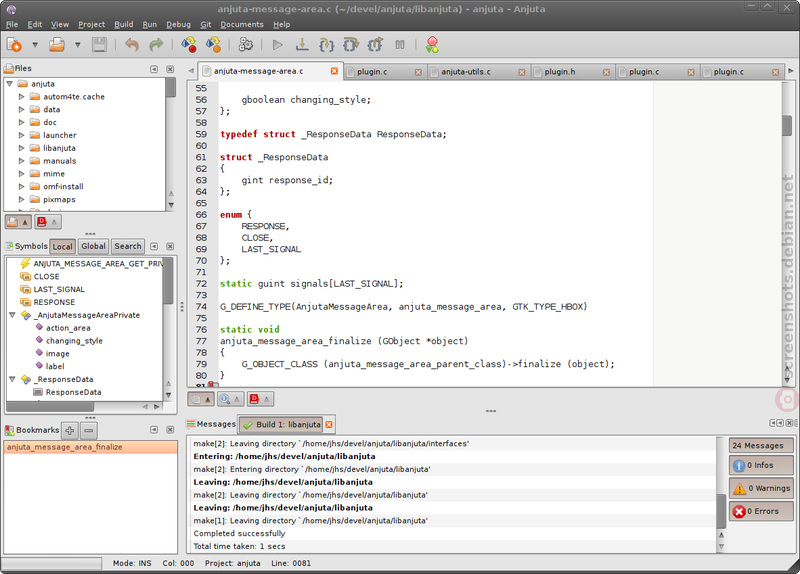Expand the manuals folder
Viewport: 800px width, 574px height.
pyautogui.click(x=21, y=161)
